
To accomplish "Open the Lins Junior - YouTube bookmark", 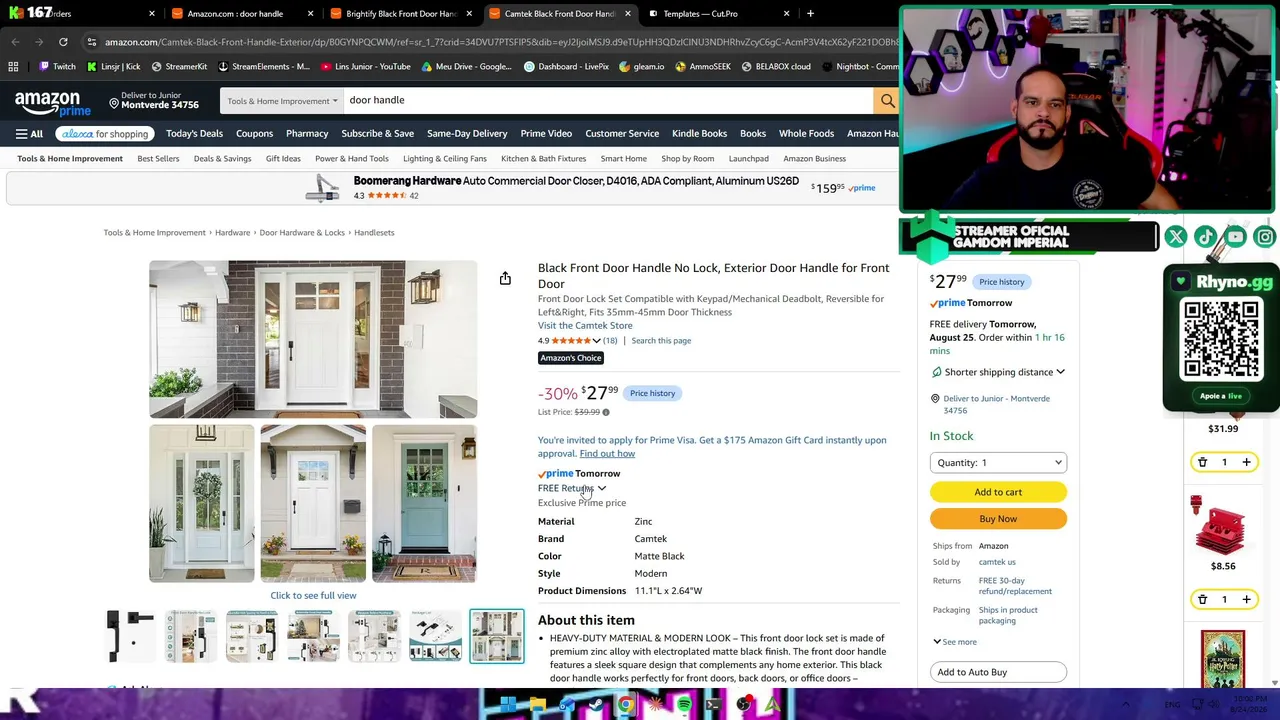I will [x=365, y=67].
